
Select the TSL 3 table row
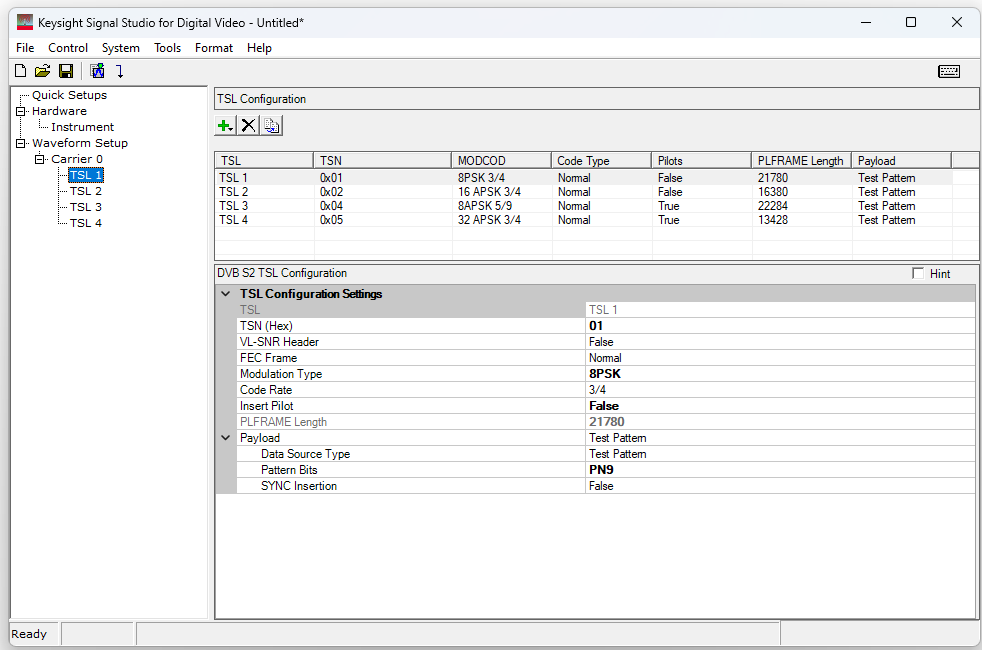point(584,206)
